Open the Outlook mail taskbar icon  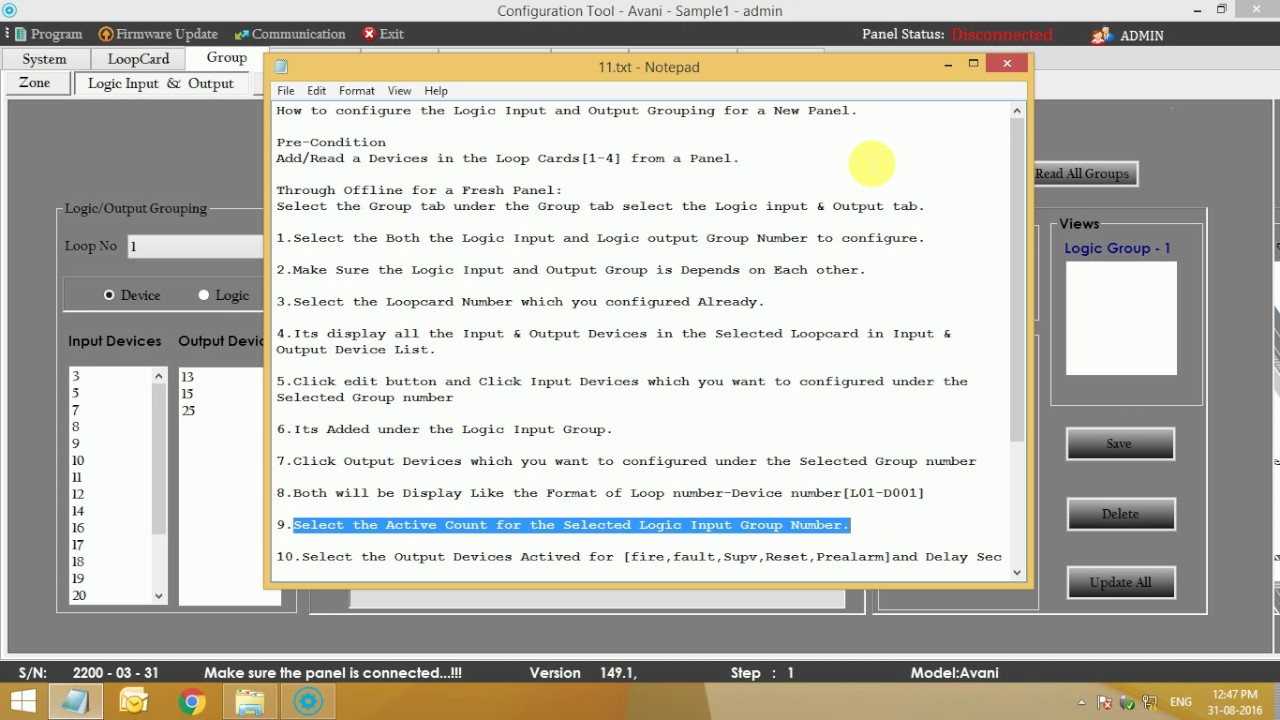click(x=134, y=701)
